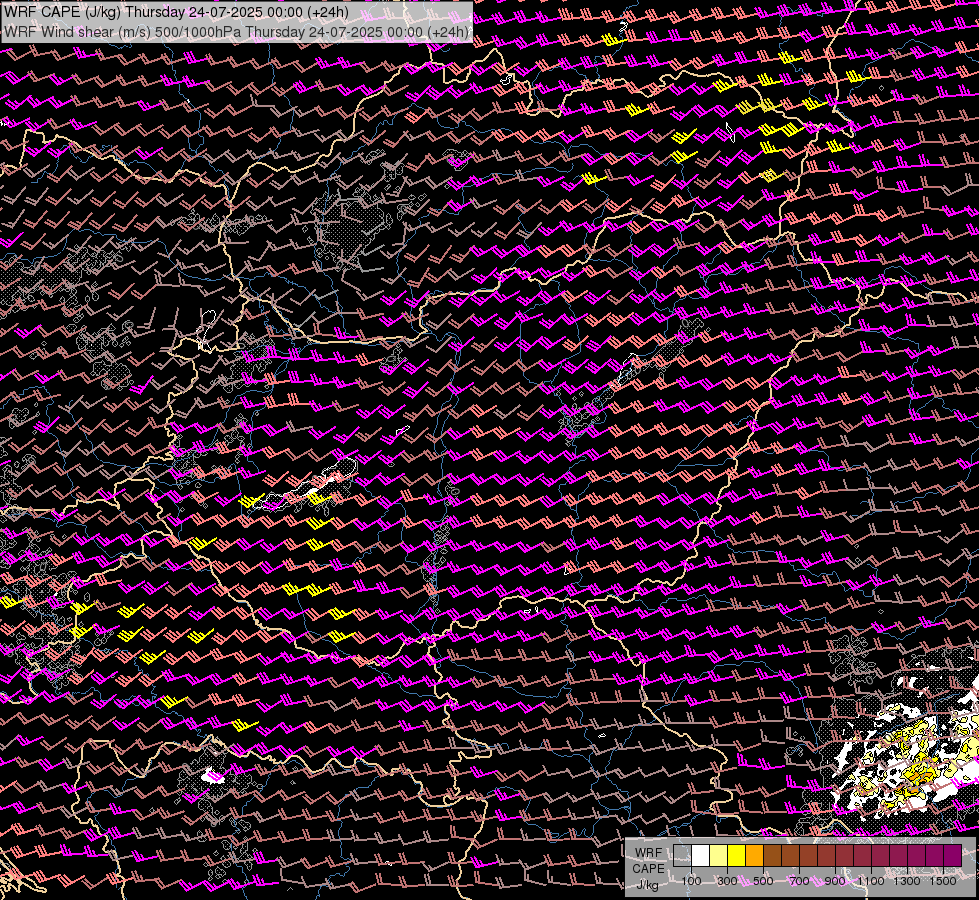Click the pale yellow CAPE legend swatch
Viewport: 979px width, 900px height.
pyautogui.click(x=719, y=855)
